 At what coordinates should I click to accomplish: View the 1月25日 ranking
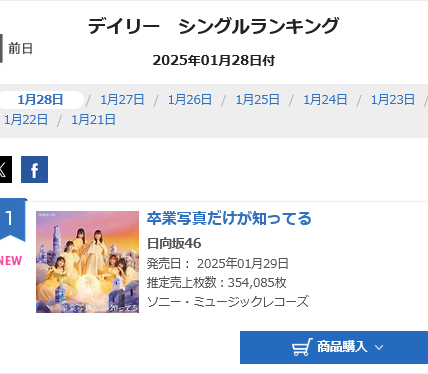(257, 100)
